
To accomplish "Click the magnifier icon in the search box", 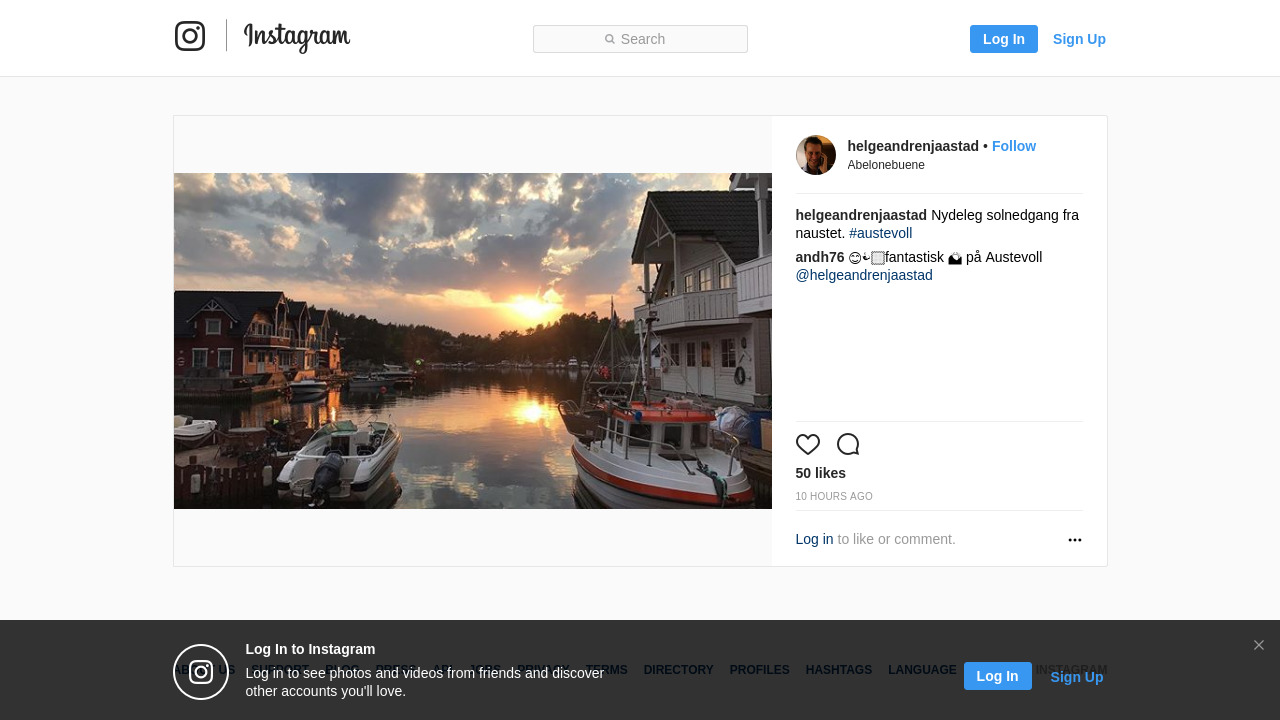I will click(x=610, y=39).
